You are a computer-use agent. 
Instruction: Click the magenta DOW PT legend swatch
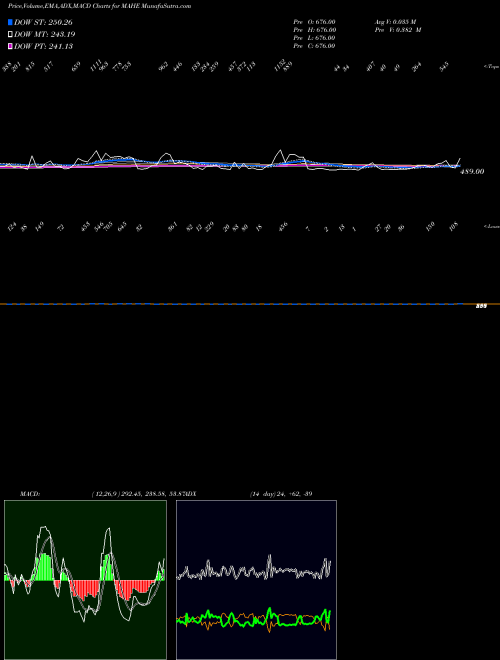click(x=10, y=46)
